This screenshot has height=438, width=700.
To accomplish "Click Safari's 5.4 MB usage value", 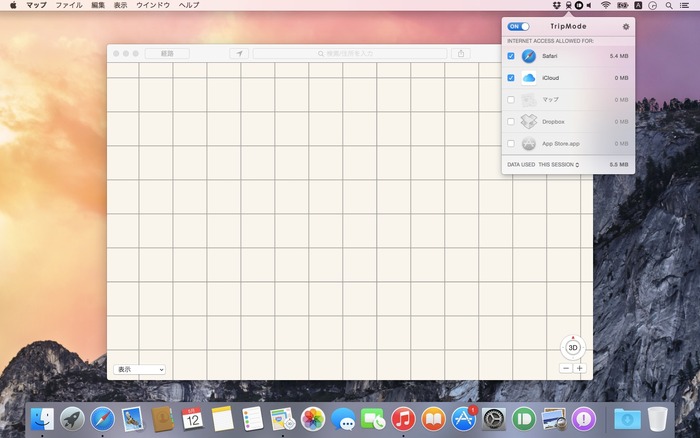I will click(x=619, y=56).
